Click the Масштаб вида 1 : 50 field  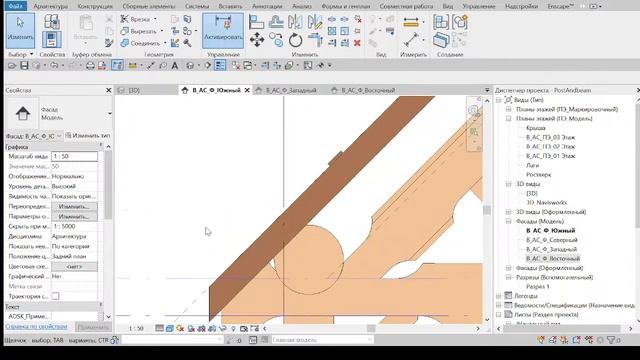pos(74,156)
